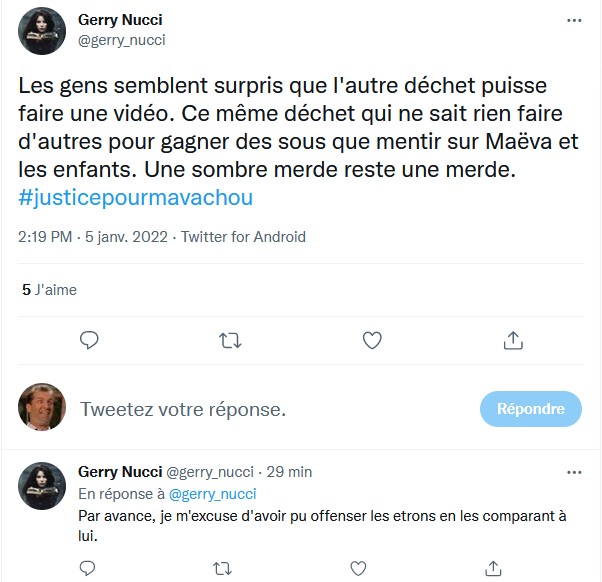Open the main tweet's more options menu

click(x=574, y=20)
